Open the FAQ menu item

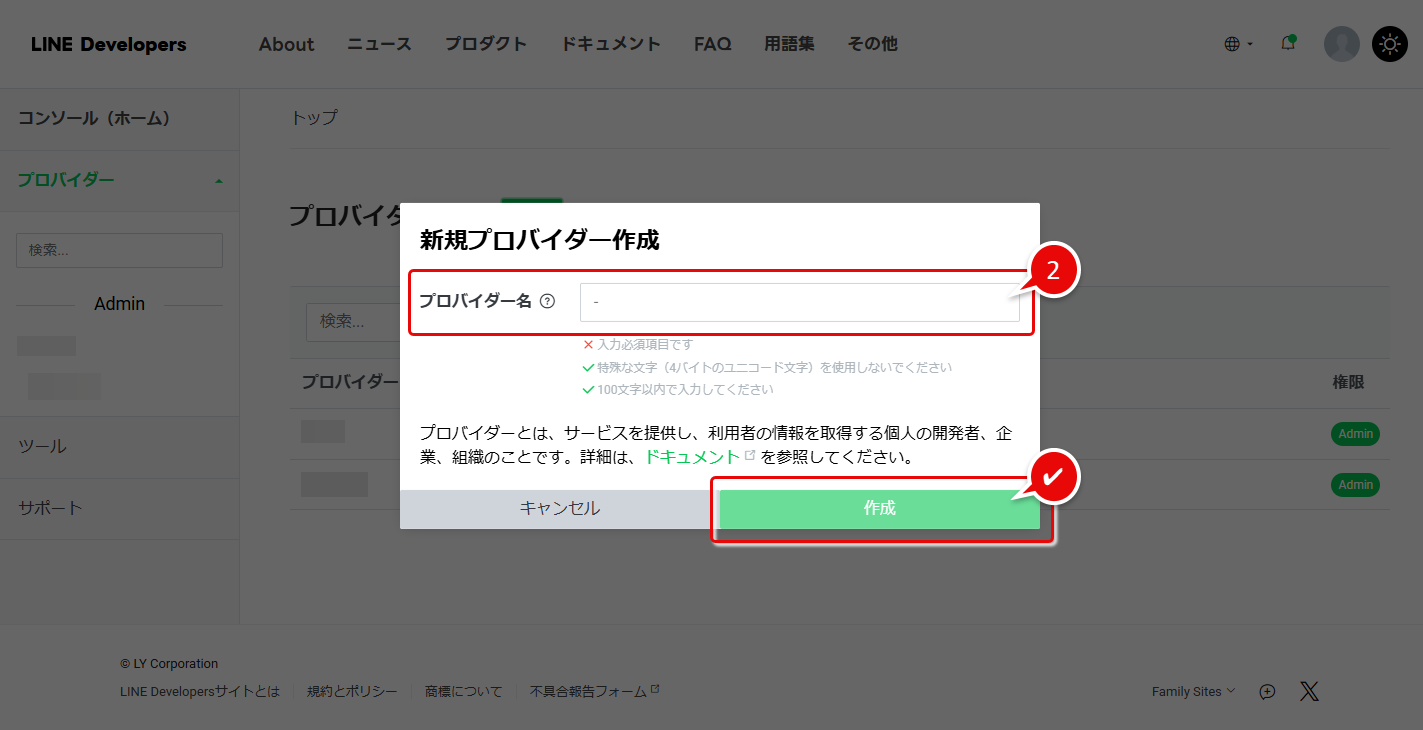click(712, 44)
